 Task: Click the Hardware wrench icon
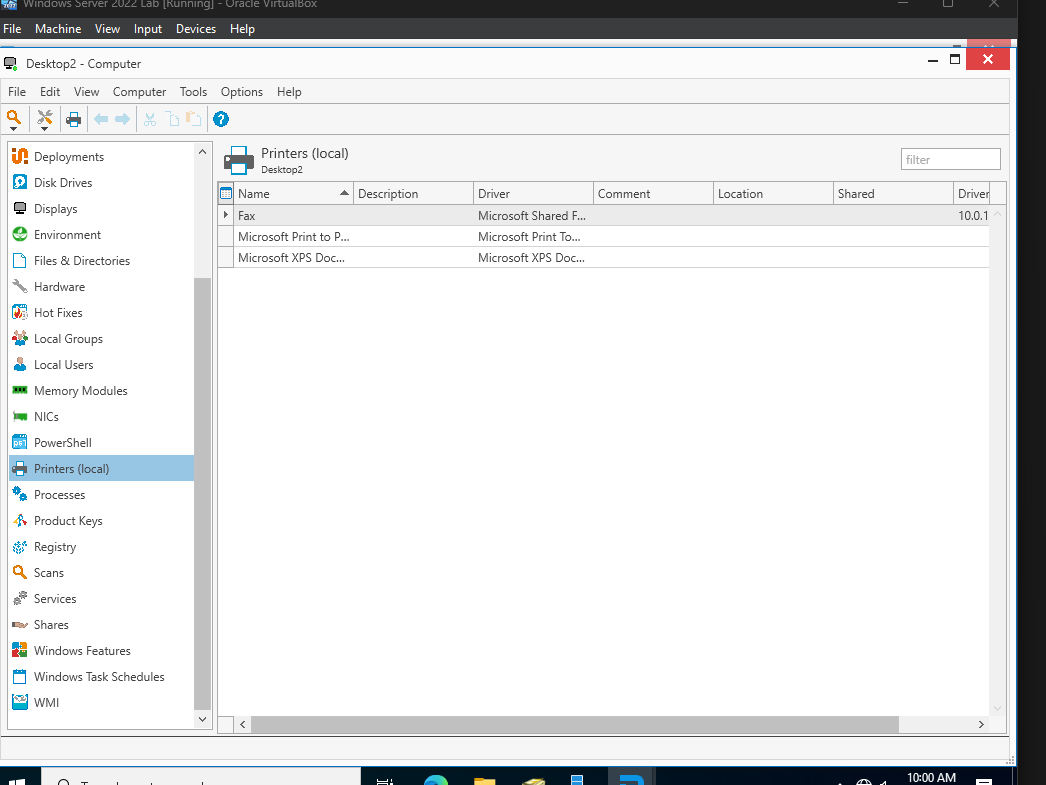(x=20, y=286)
